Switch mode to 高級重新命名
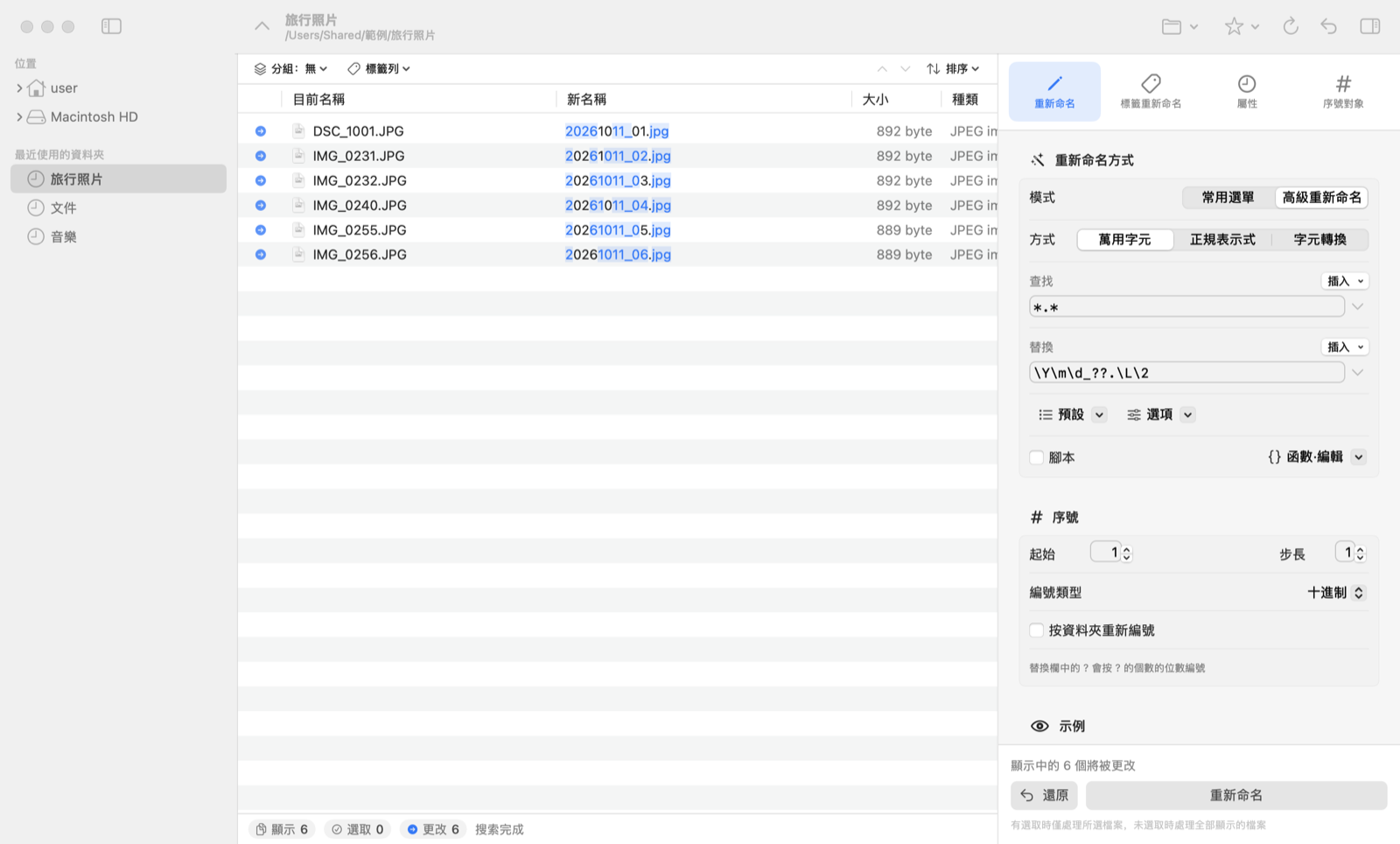 1321,198
